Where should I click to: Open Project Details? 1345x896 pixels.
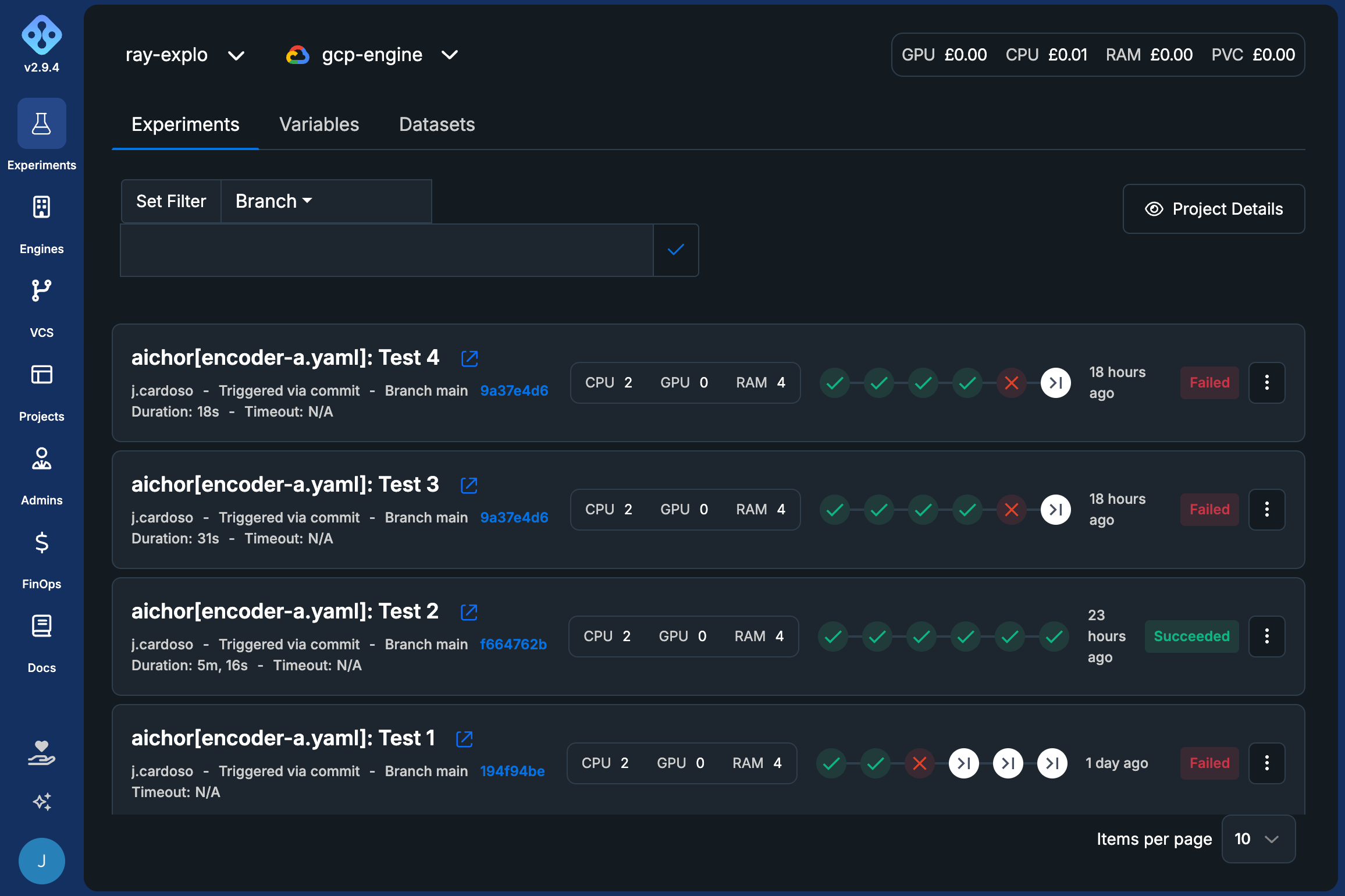1214,209
